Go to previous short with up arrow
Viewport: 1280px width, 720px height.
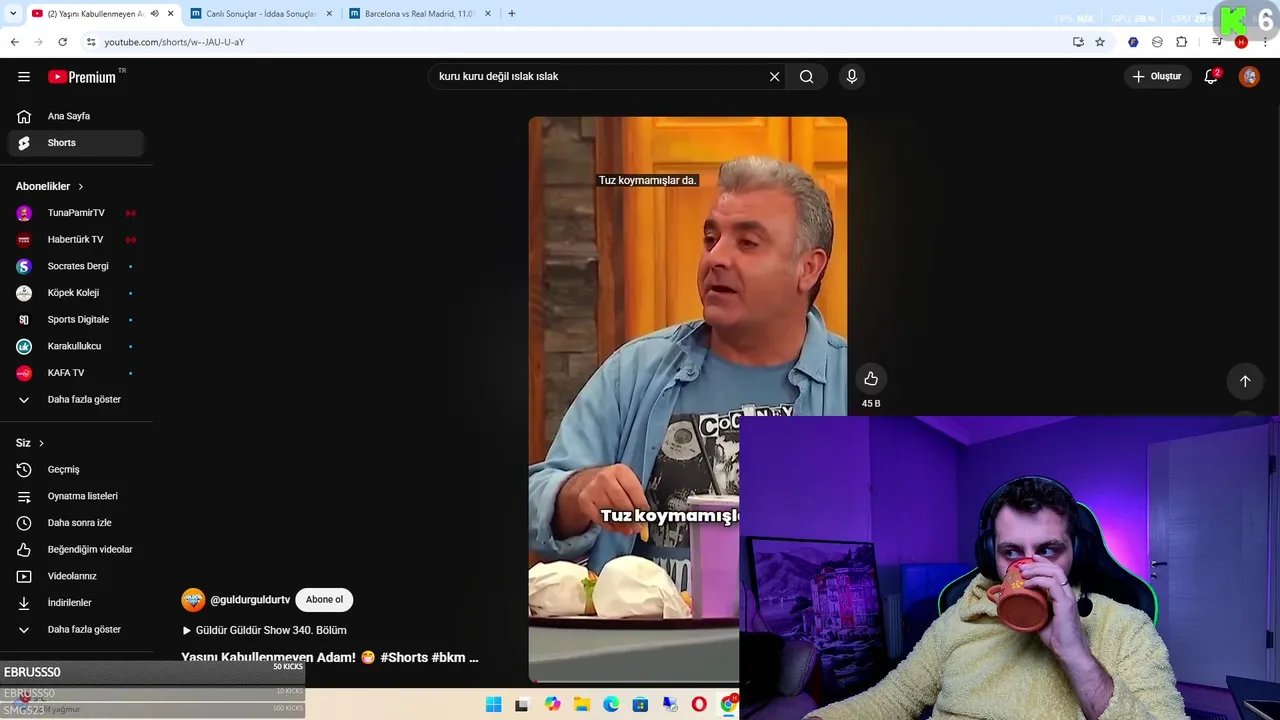(1245, 381)
